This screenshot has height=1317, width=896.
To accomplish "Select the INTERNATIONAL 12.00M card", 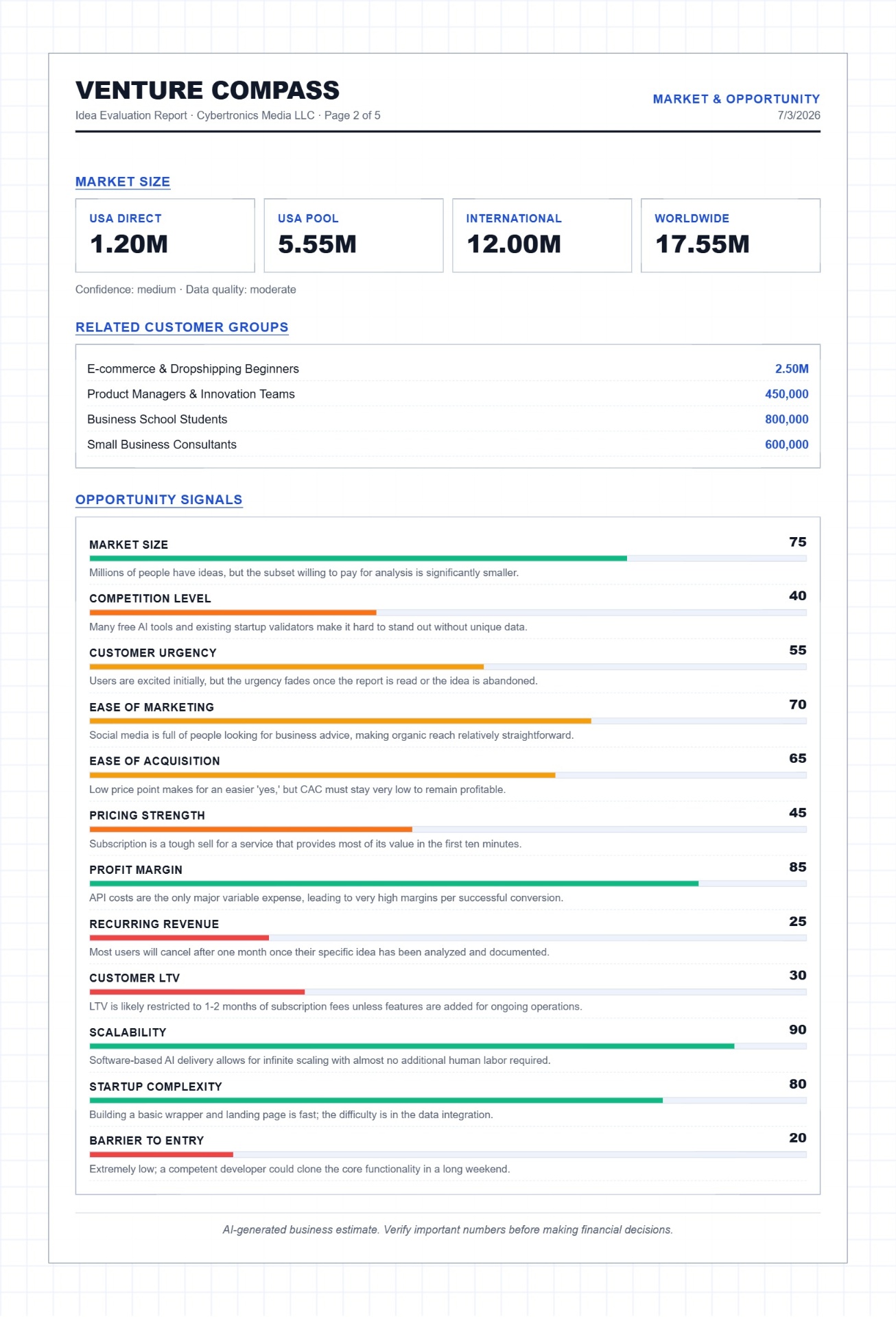I will pos(542,235).
